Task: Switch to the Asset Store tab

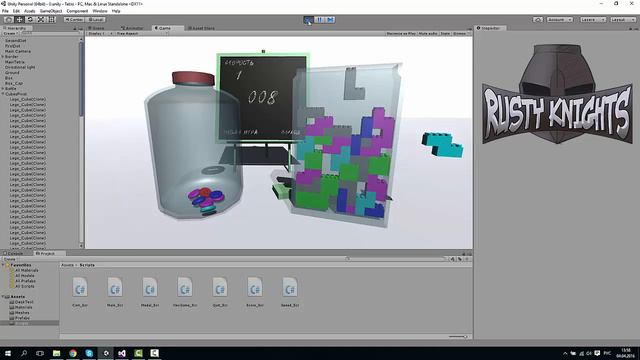Action: [202, 28]
